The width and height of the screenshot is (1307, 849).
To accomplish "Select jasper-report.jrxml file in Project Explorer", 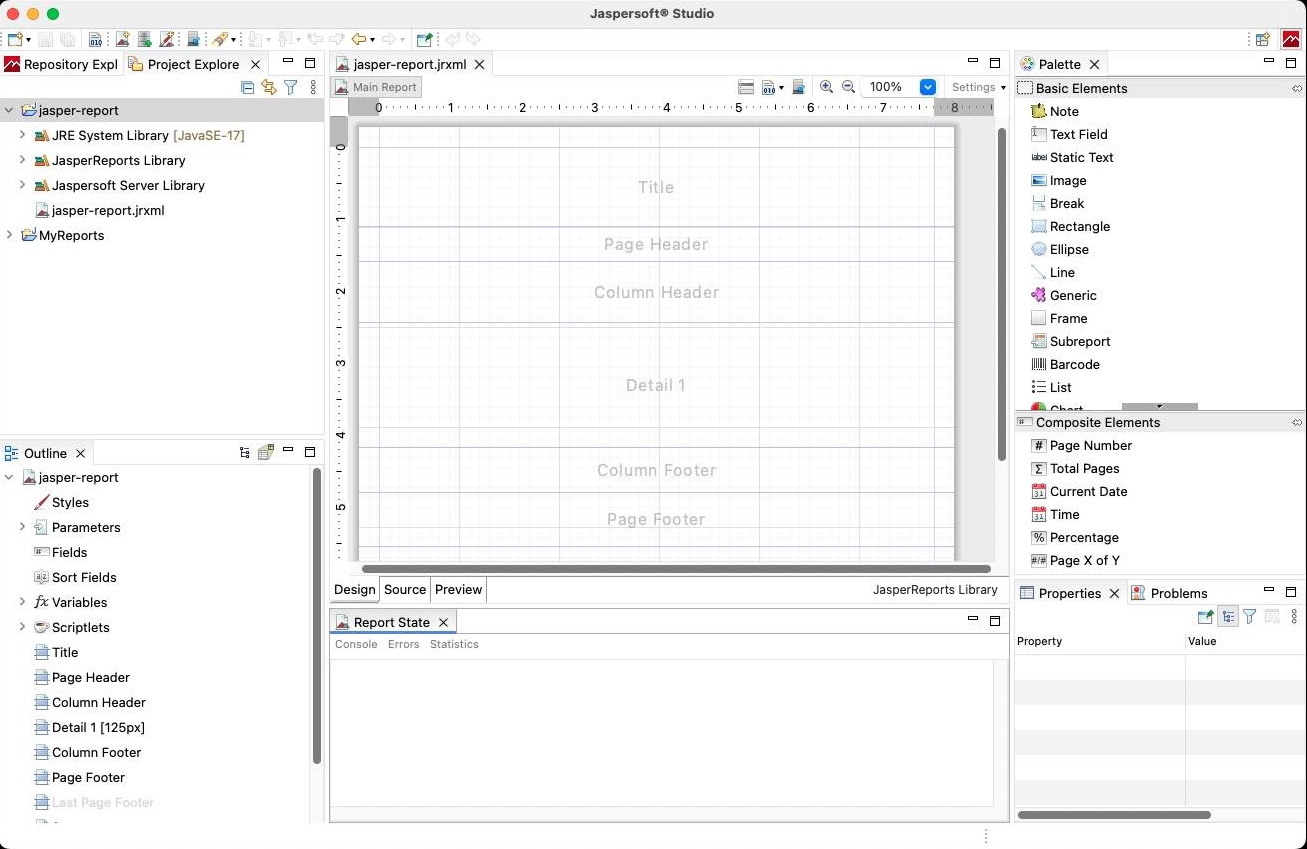I will click(99, 210).
